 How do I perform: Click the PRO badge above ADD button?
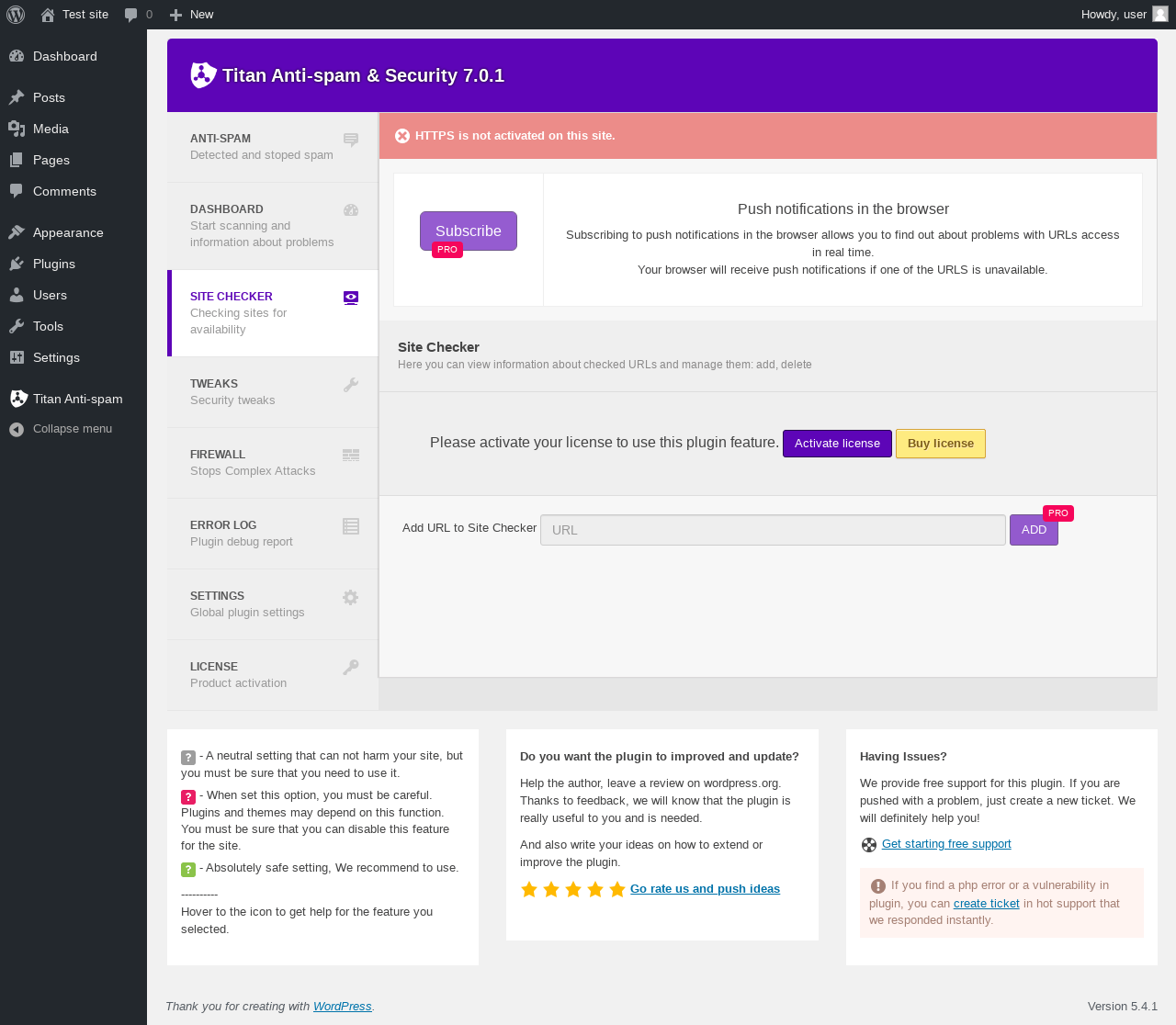[x=1058, y=513]
